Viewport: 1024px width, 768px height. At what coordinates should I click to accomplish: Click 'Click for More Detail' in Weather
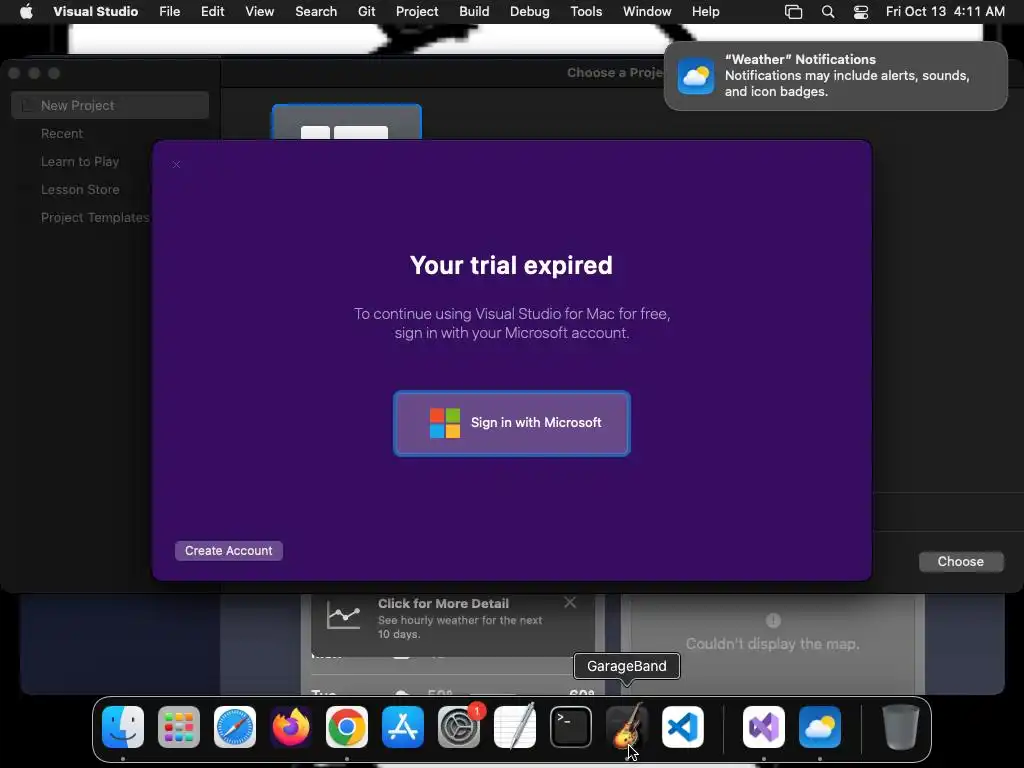(x=443, y=603)
